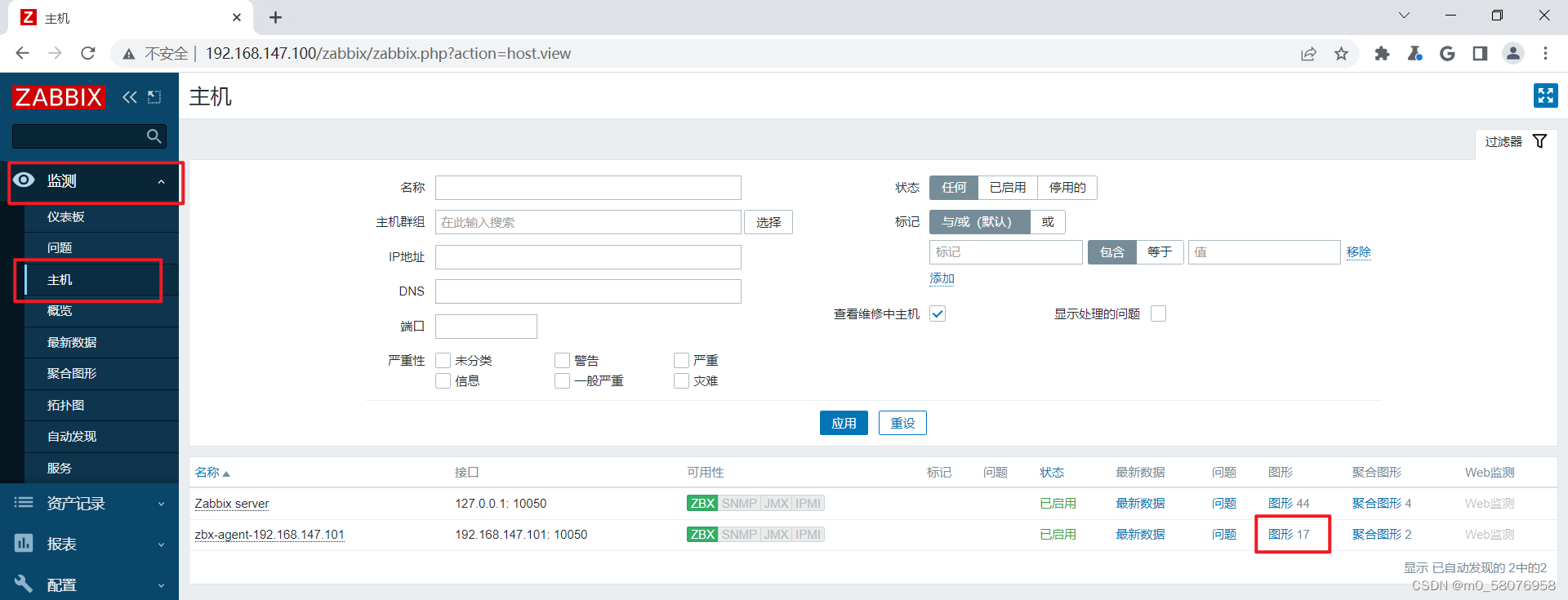Screen dimensions: 1568x600
Task: Click the G extension icon
Action: click(x=1447, y=54)
